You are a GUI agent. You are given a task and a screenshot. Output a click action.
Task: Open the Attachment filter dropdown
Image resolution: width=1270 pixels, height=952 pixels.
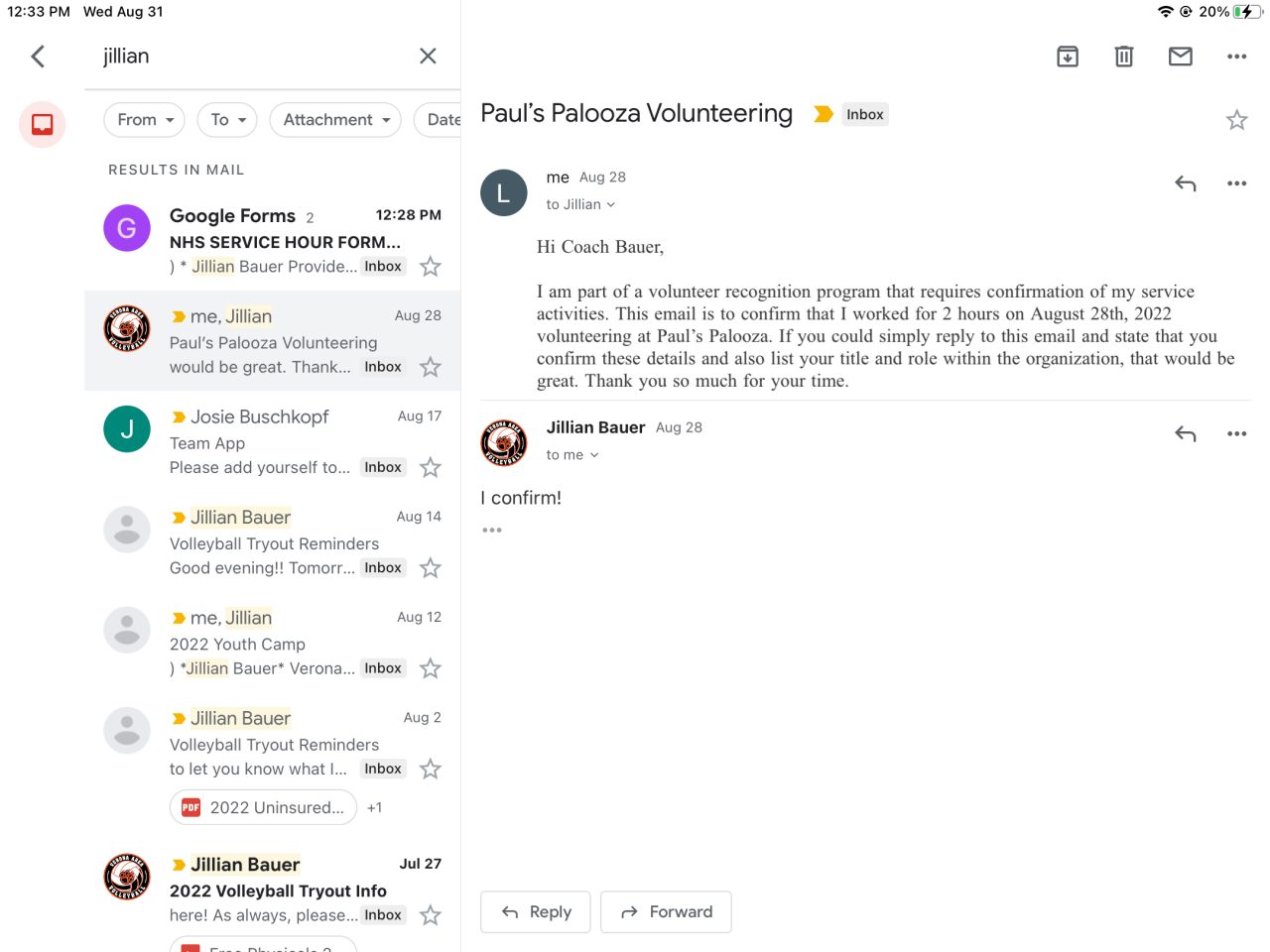(335, 120)
